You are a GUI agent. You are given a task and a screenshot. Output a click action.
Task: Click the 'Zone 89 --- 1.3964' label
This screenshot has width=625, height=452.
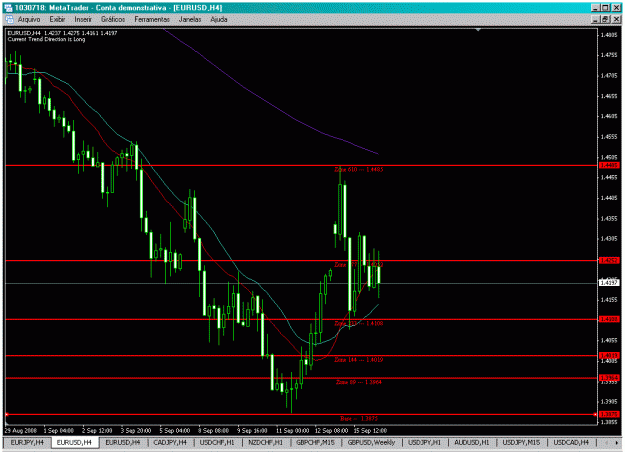coord(358,382)
